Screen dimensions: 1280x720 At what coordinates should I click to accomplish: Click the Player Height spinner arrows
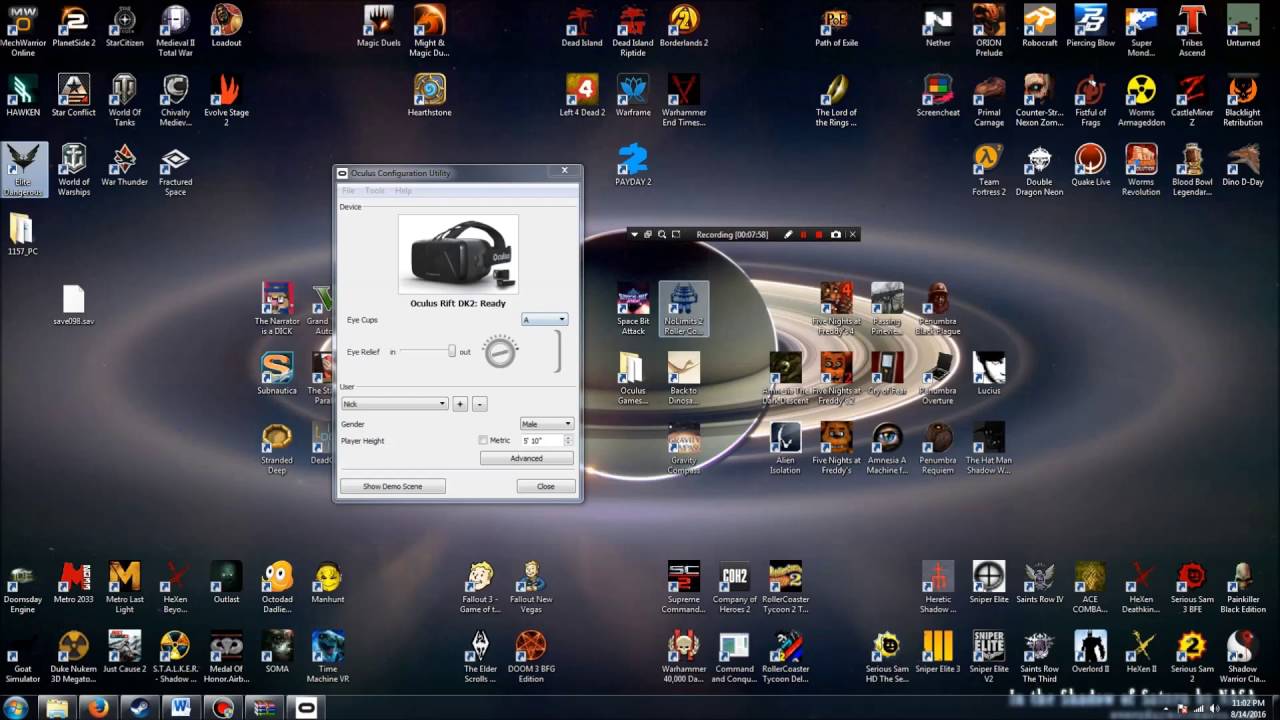569,440
